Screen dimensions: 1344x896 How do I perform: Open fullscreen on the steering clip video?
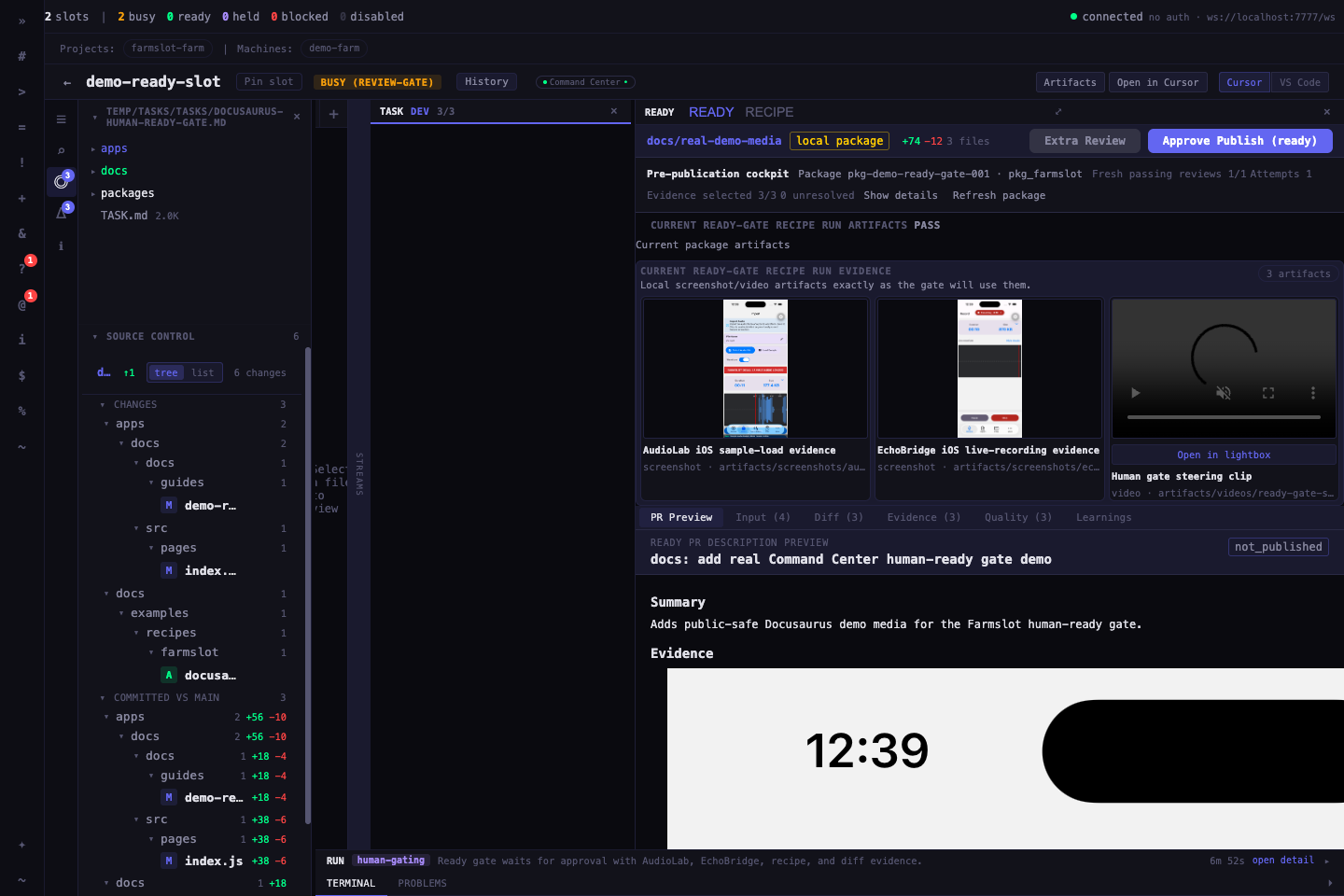pyautogui.click(x=1268, y=393)
